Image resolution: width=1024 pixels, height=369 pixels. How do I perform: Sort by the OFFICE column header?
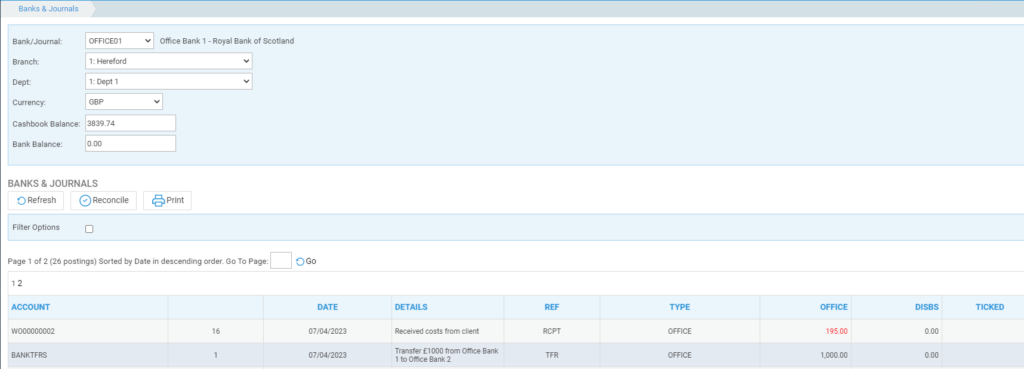tap(834, 307)
